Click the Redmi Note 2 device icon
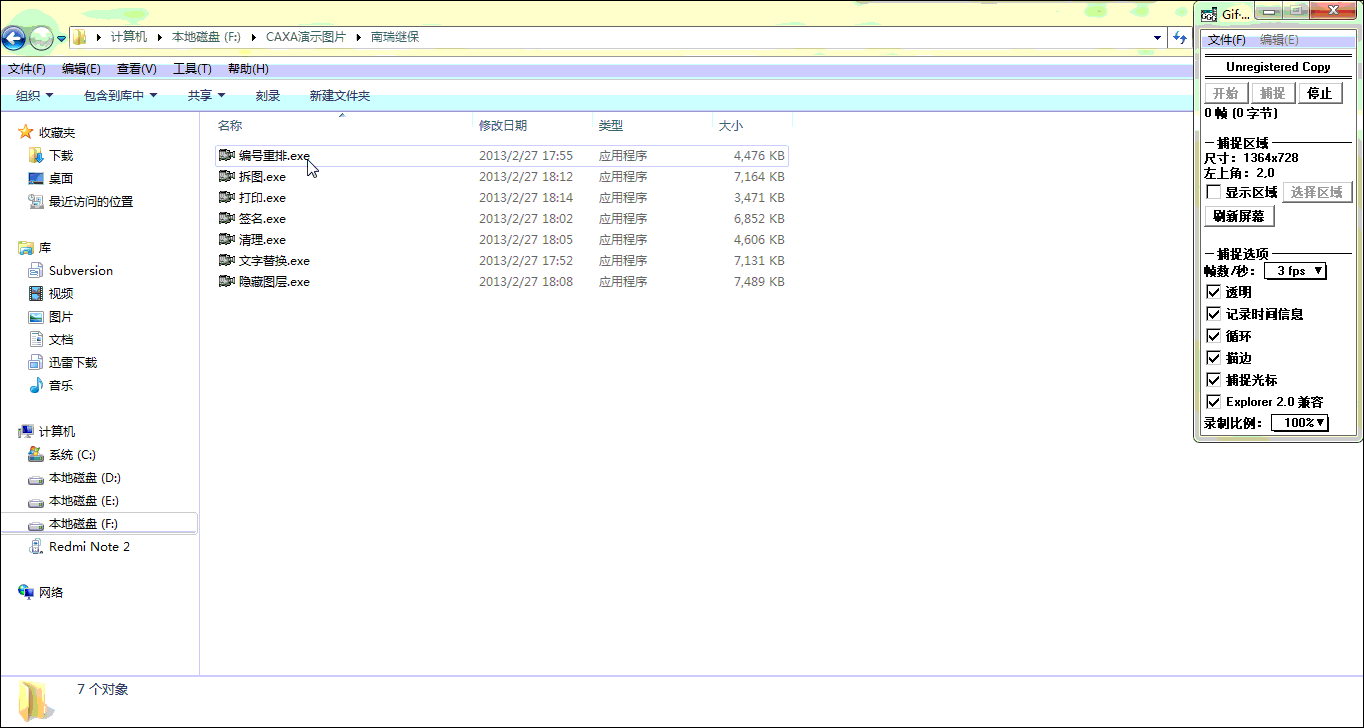Screen dimensions: 1364x728 (x=36, y=547)
